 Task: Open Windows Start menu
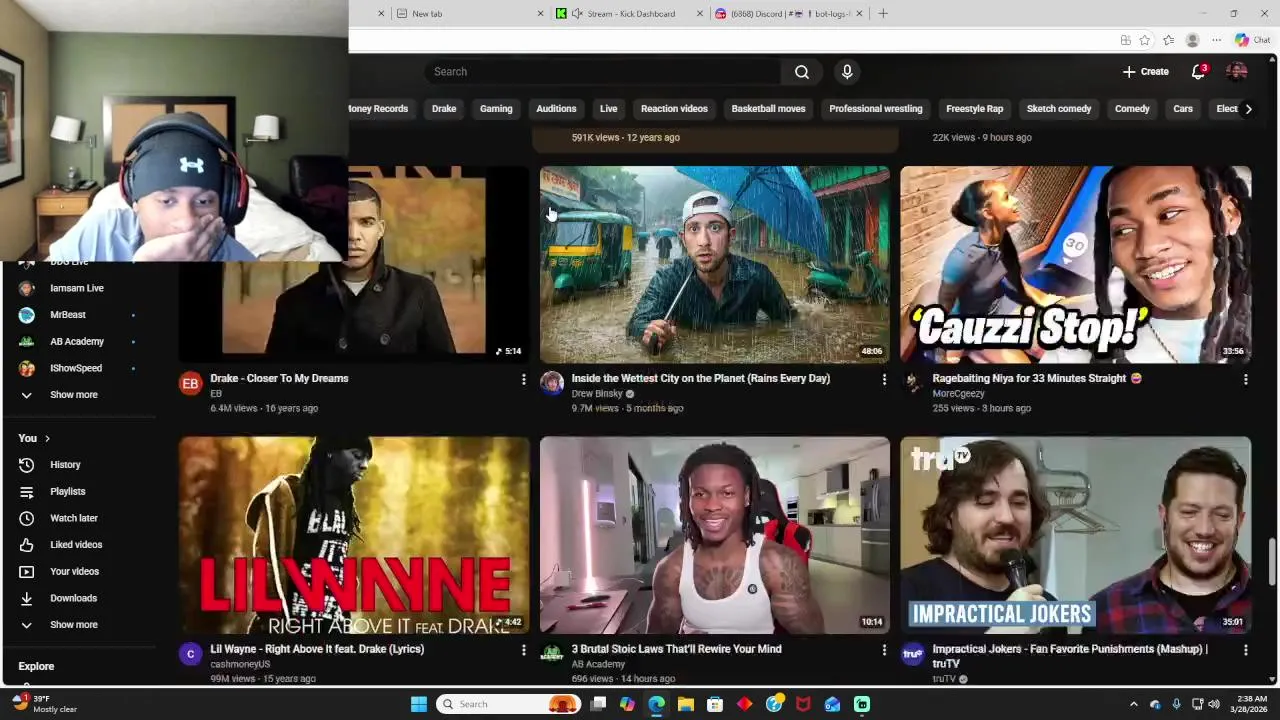coord(419,704)
